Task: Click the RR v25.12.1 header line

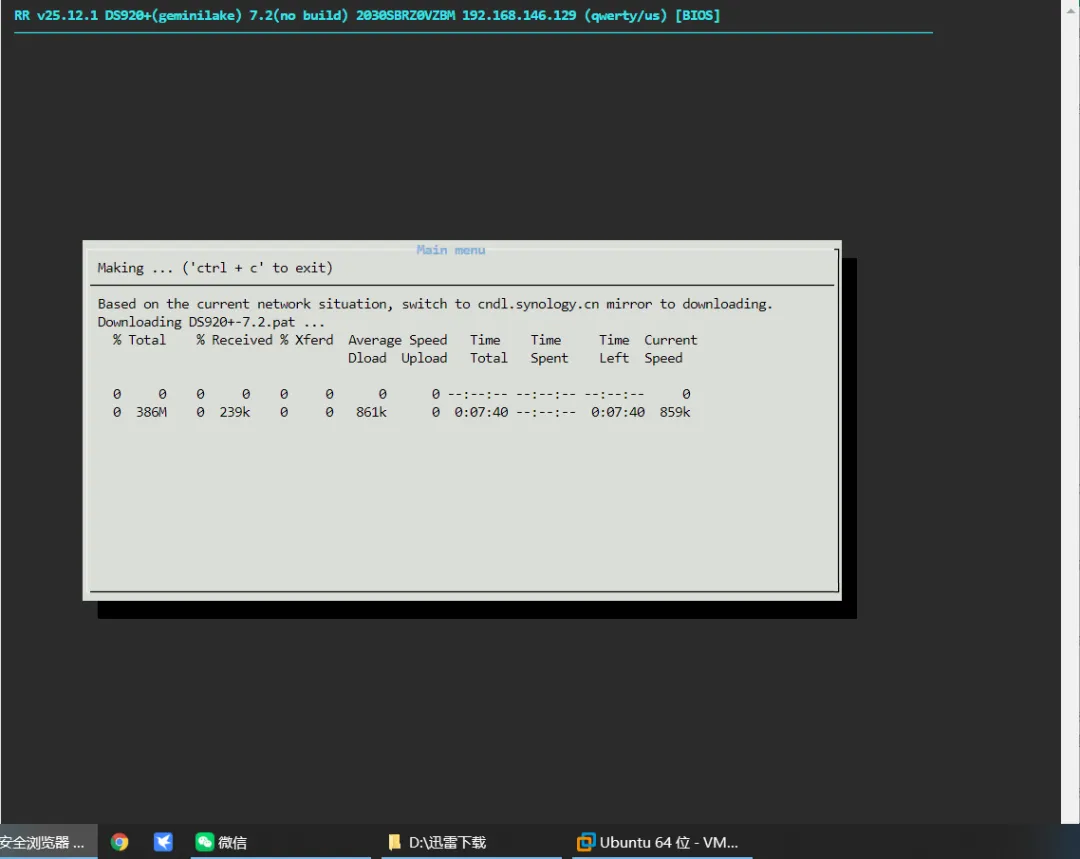Action: 367,15
